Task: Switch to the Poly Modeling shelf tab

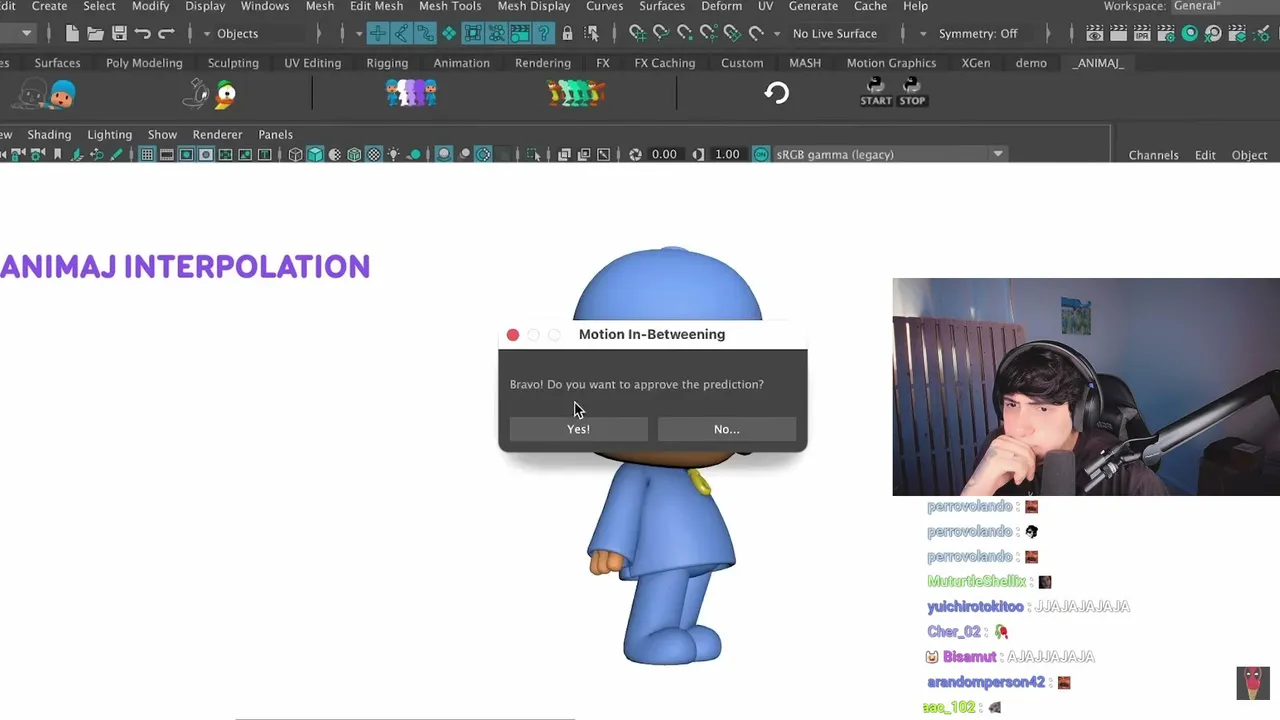Action: pyautogui.click(x=144, y=63)
